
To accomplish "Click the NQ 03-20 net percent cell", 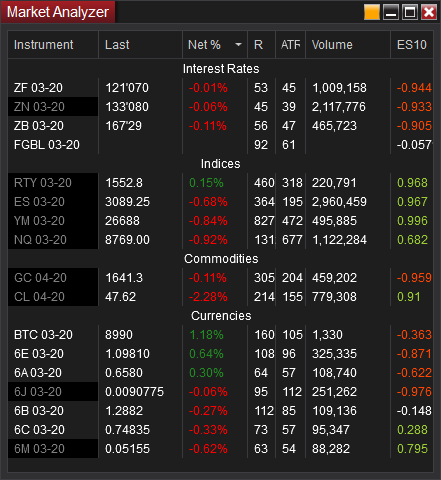I will 215,240.
